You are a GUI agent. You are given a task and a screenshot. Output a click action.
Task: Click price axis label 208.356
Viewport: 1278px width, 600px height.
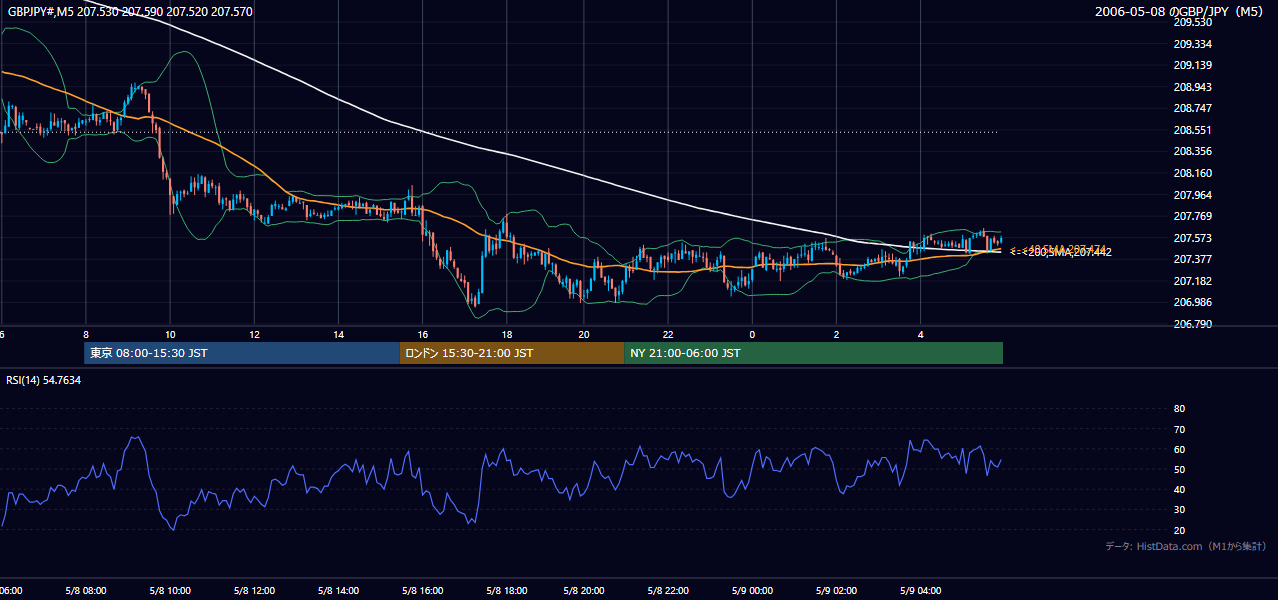pos(1192,152)
